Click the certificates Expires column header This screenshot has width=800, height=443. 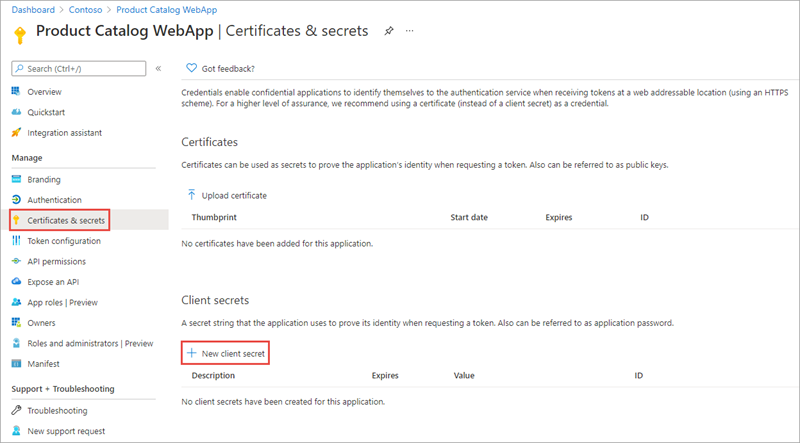pyautogui.click(x=559, y=217)
